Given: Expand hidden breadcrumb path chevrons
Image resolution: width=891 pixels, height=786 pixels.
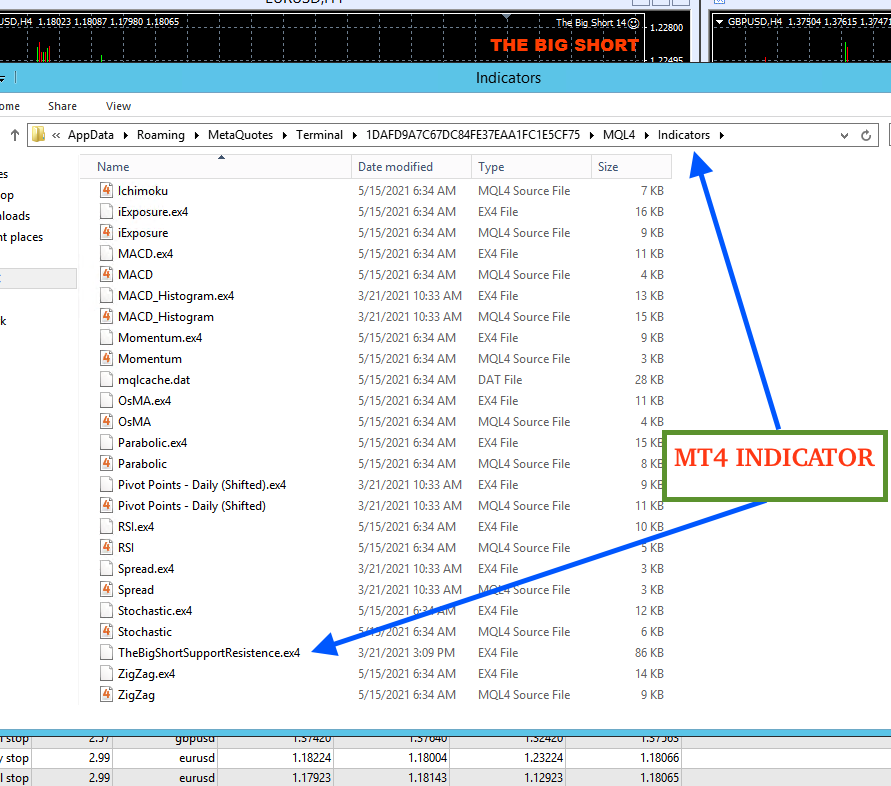Looking at the screenshot, I should point(56,135).
